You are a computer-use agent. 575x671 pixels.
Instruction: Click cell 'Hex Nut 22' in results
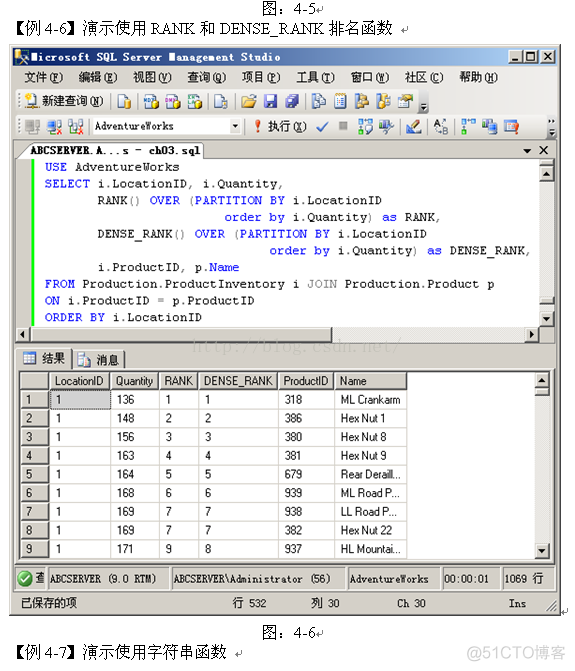point(370,531)
